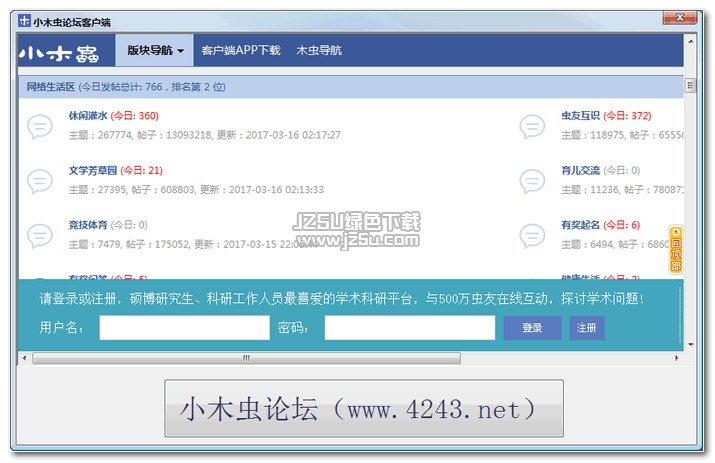Click the orange 回顶部 back-to-top button
715x463 pixels.
coord(676,250)
